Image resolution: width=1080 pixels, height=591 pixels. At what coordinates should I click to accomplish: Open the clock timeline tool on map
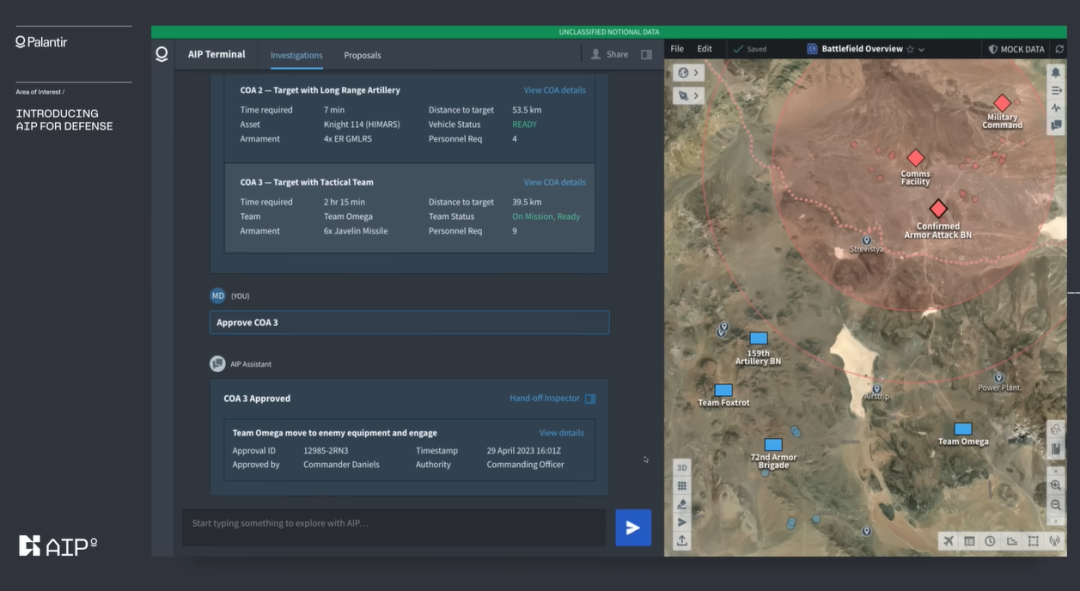[x=990, y=541]
